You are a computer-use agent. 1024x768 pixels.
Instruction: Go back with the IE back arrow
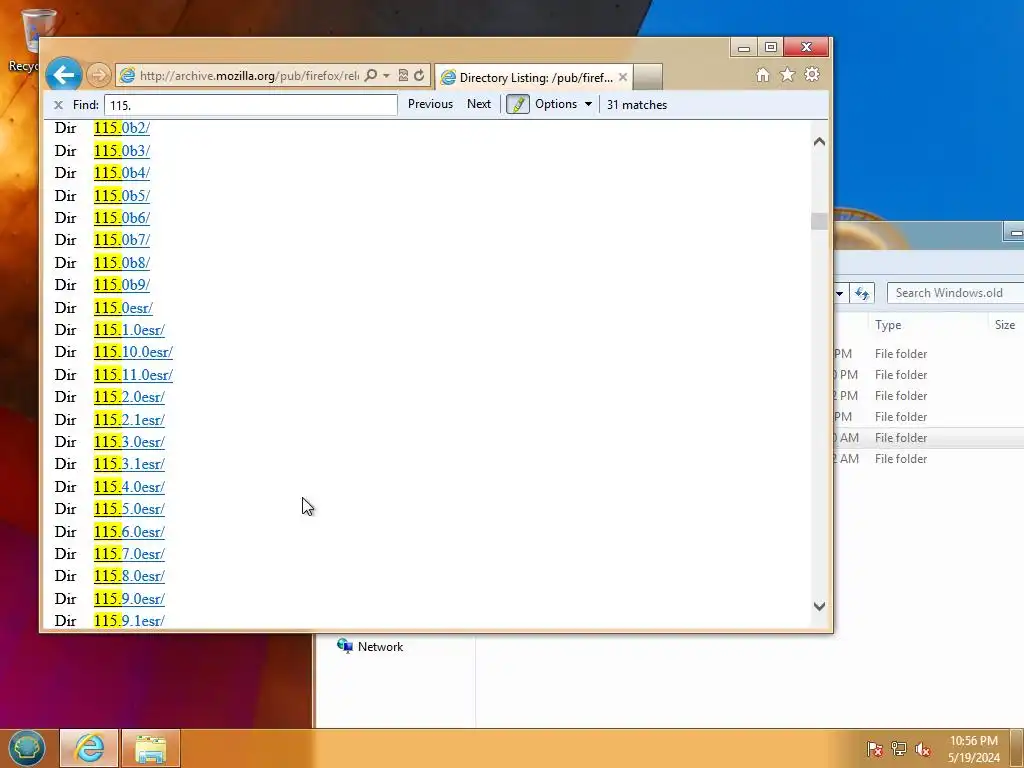pyautogui.click(x=63, y=75)
